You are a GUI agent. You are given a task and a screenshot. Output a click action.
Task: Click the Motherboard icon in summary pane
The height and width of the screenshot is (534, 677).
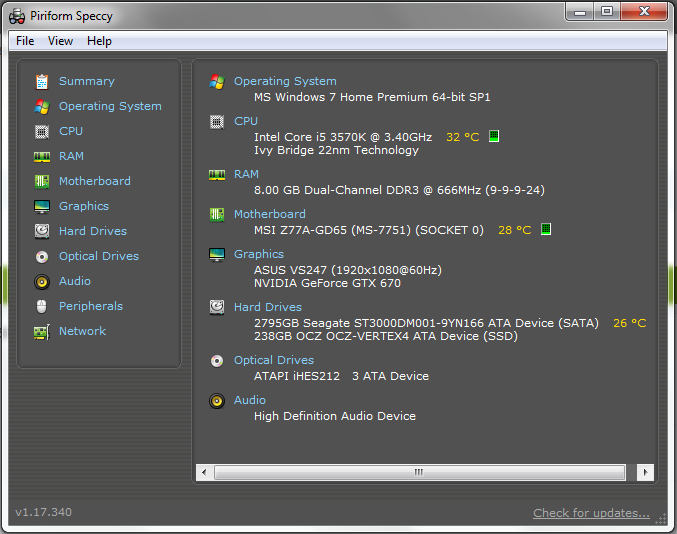[217, 215]
